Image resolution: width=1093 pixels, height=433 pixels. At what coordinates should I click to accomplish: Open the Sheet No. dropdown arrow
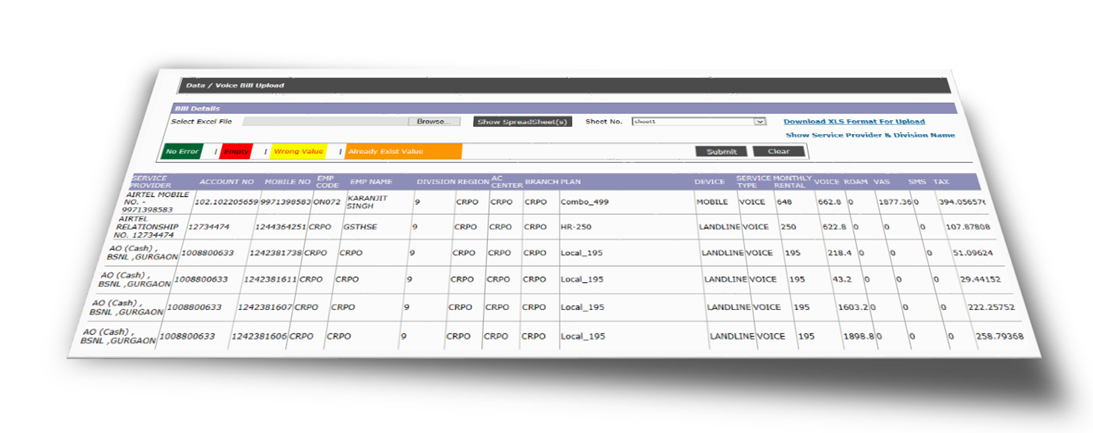(760, 121)
